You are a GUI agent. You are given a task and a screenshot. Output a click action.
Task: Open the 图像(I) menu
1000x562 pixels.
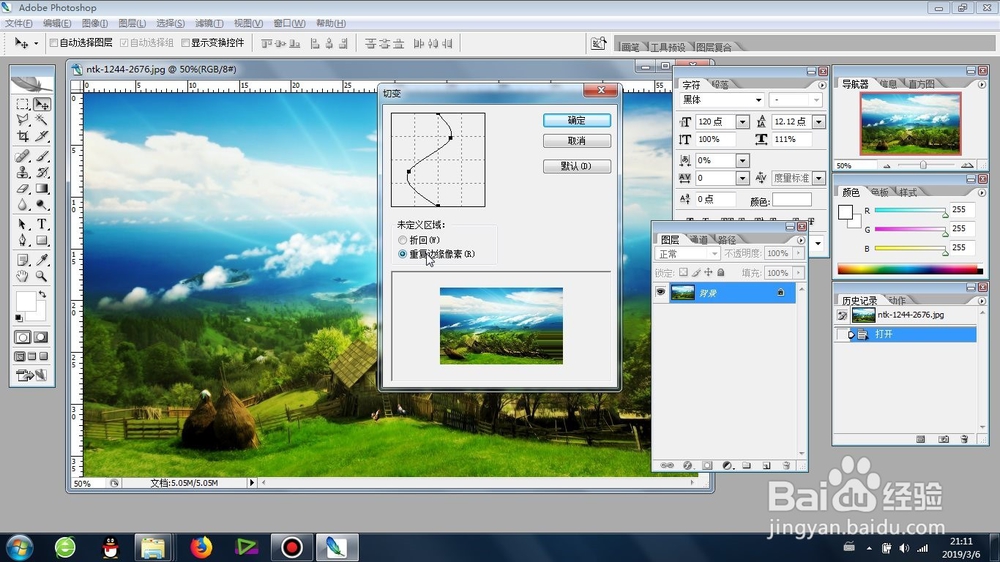(94, 23)
